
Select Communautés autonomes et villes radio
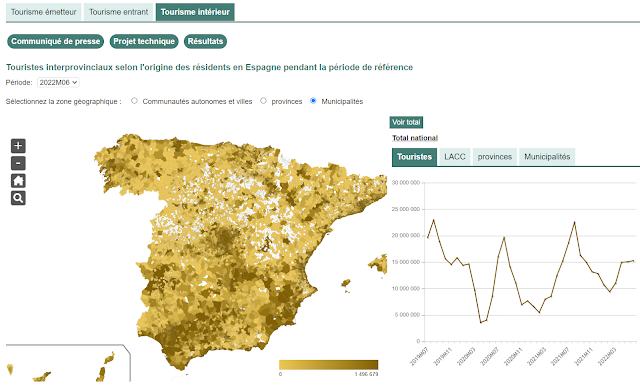134,101
